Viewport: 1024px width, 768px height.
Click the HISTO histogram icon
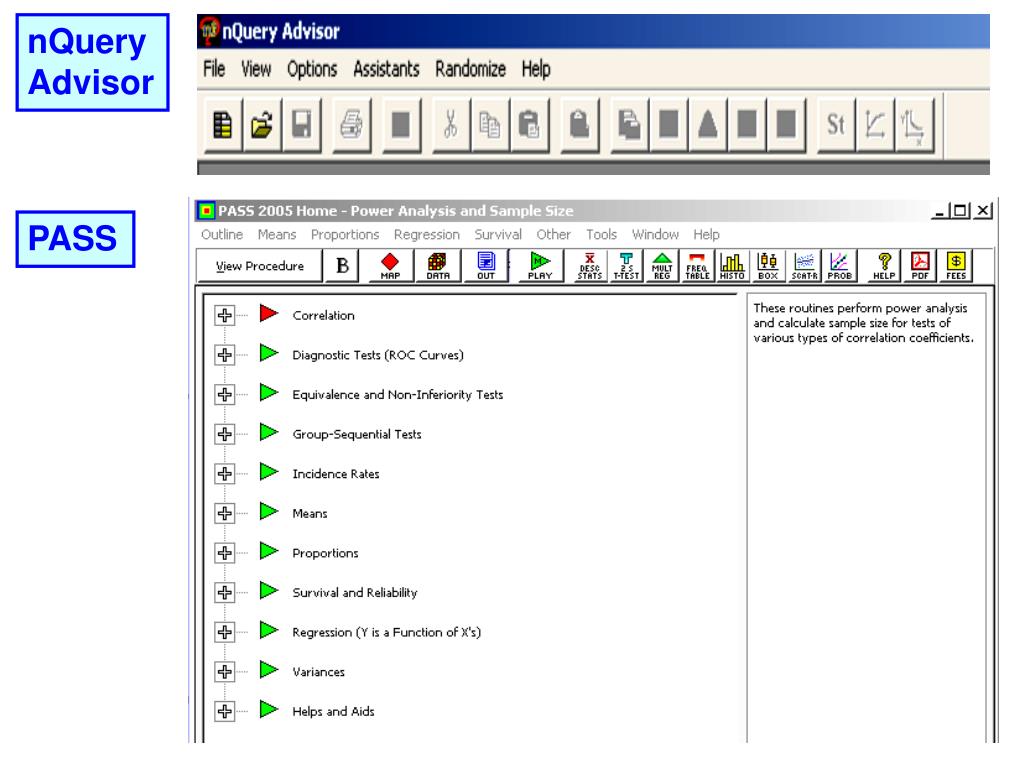[732, 266]
